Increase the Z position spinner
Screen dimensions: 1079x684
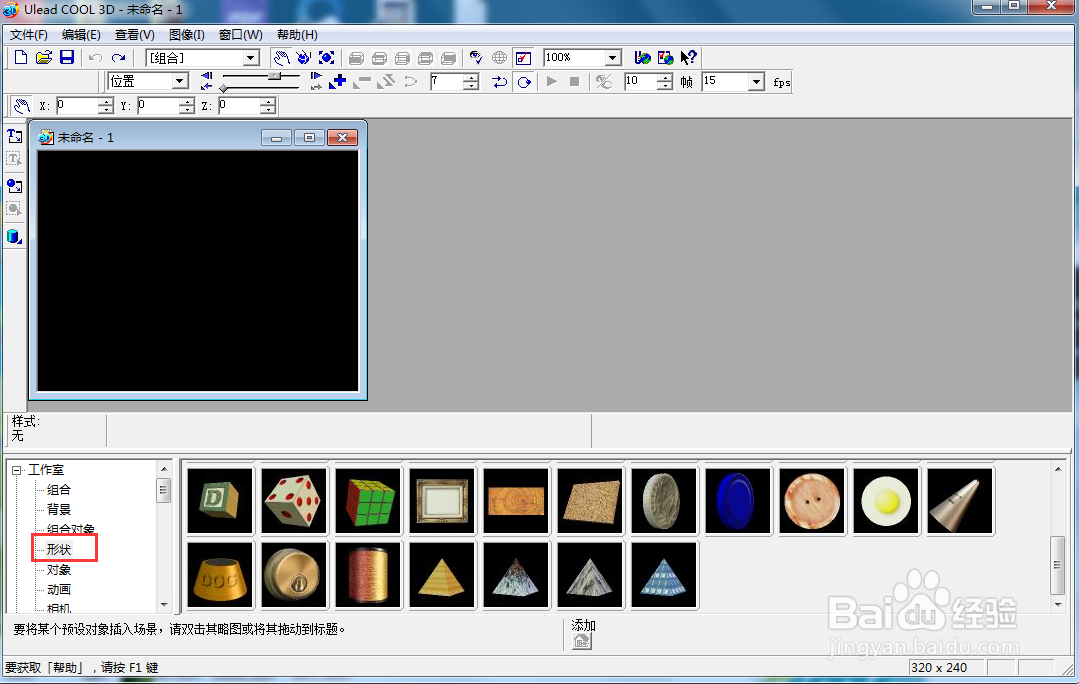click(x=268, y=102)
